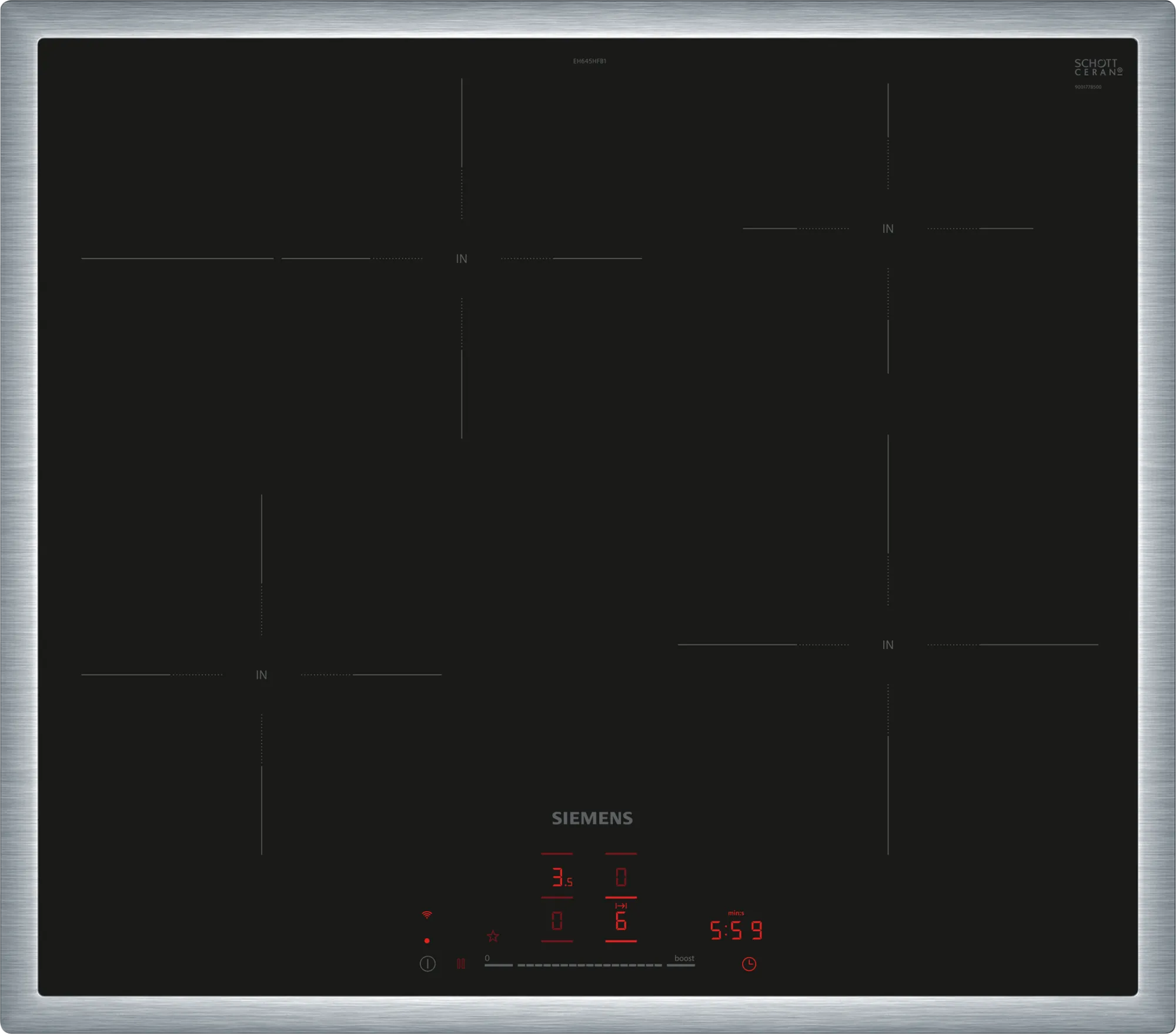Touch the star favourite icon
Screen dimensions: 1176x1034
coord(493,936)
